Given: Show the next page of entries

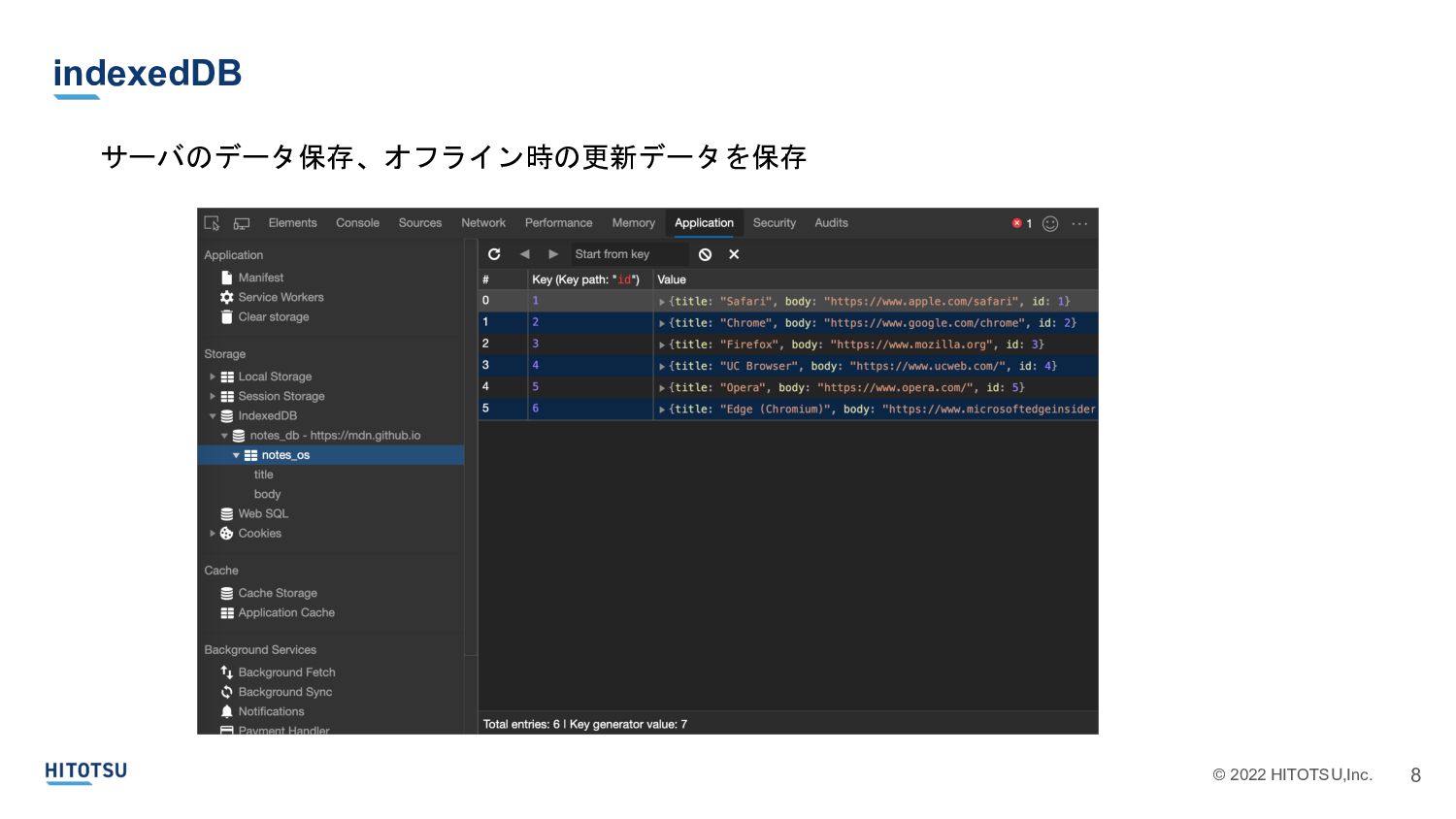Looking at the screenshot, I should [x=553, y=254].
